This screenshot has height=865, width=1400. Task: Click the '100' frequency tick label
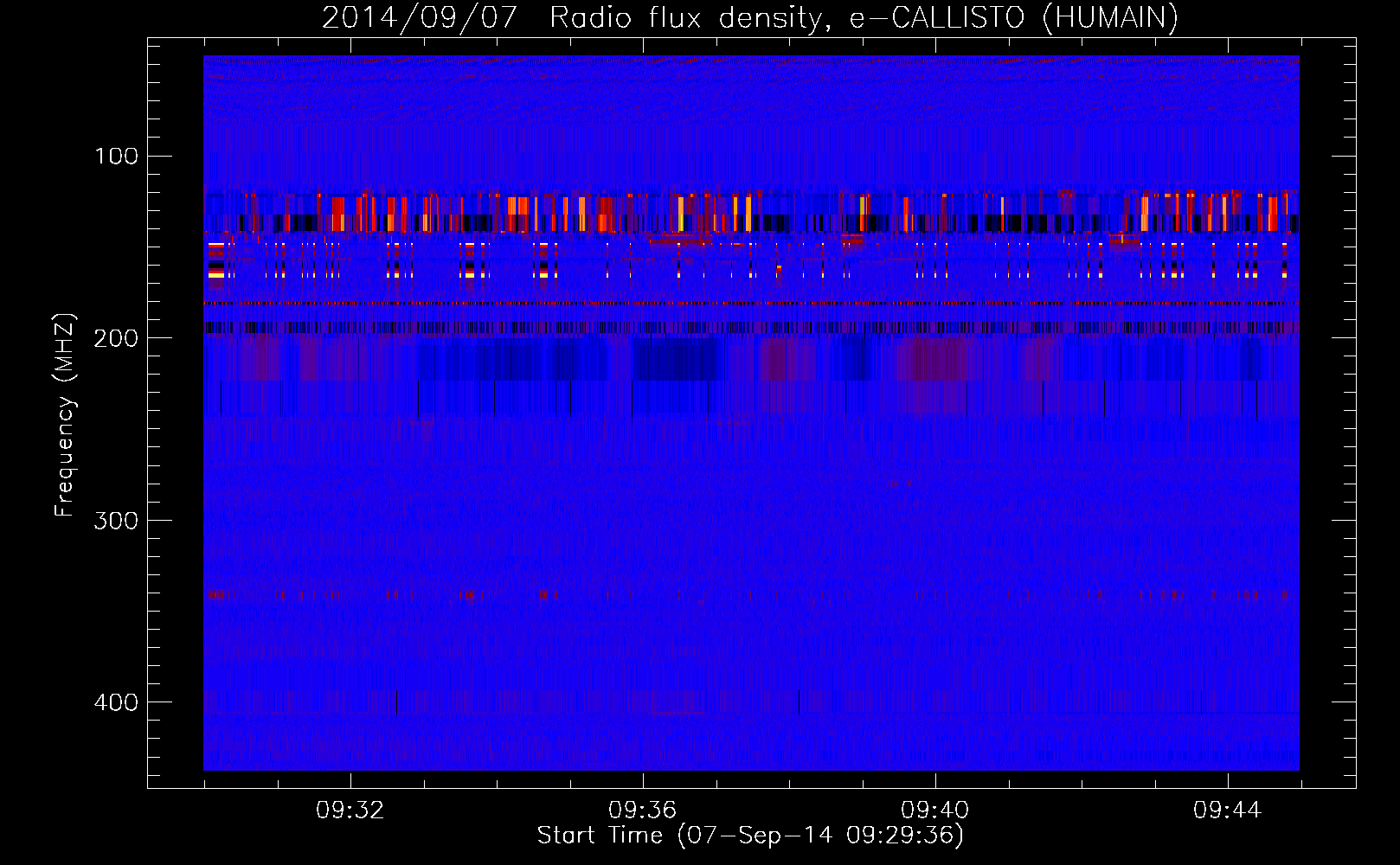pos(117,156)
